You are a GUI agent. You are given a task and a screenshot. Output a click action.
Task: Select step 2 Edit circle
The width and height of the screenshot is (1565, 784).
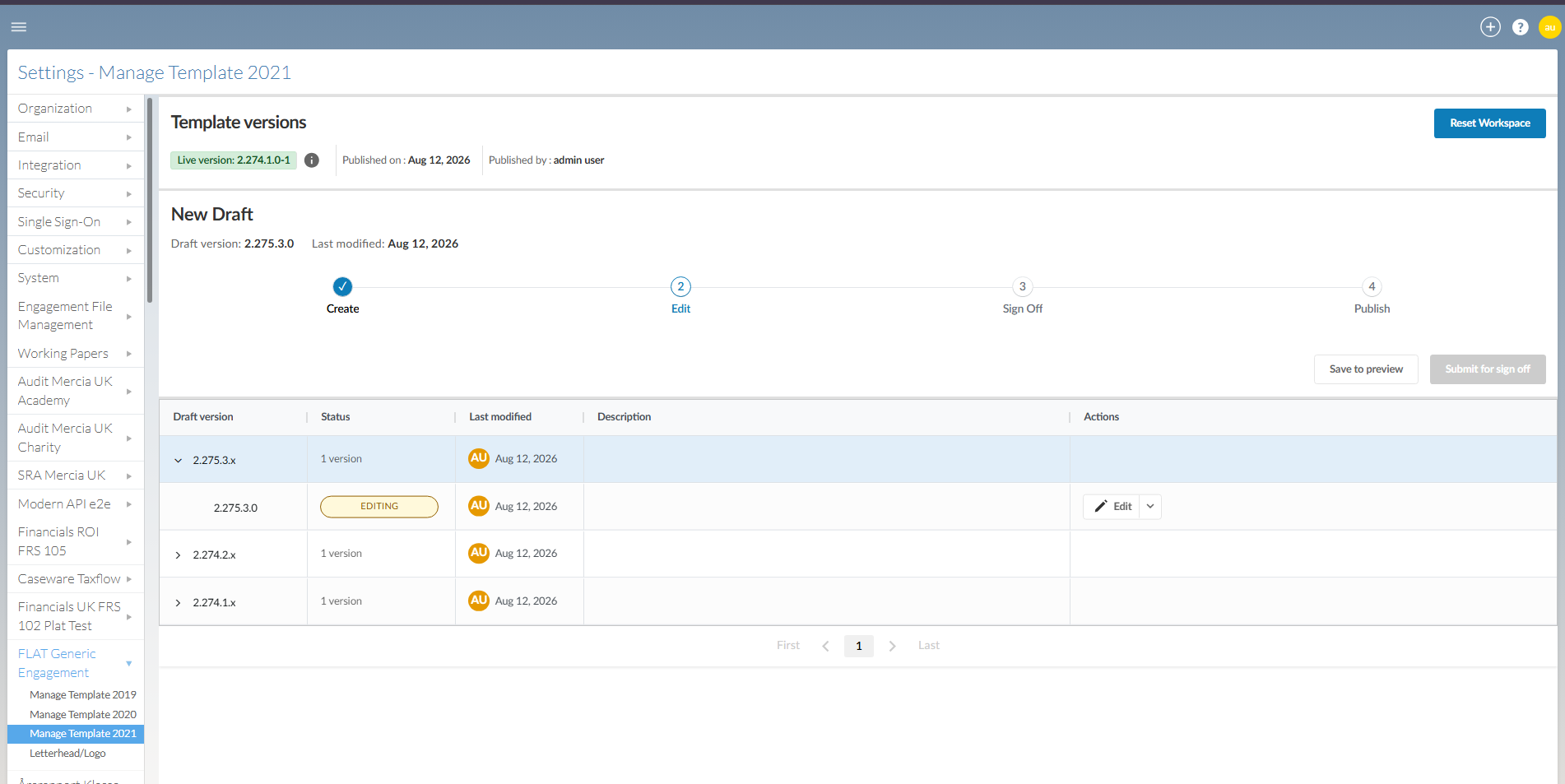[x=680, y=286]
